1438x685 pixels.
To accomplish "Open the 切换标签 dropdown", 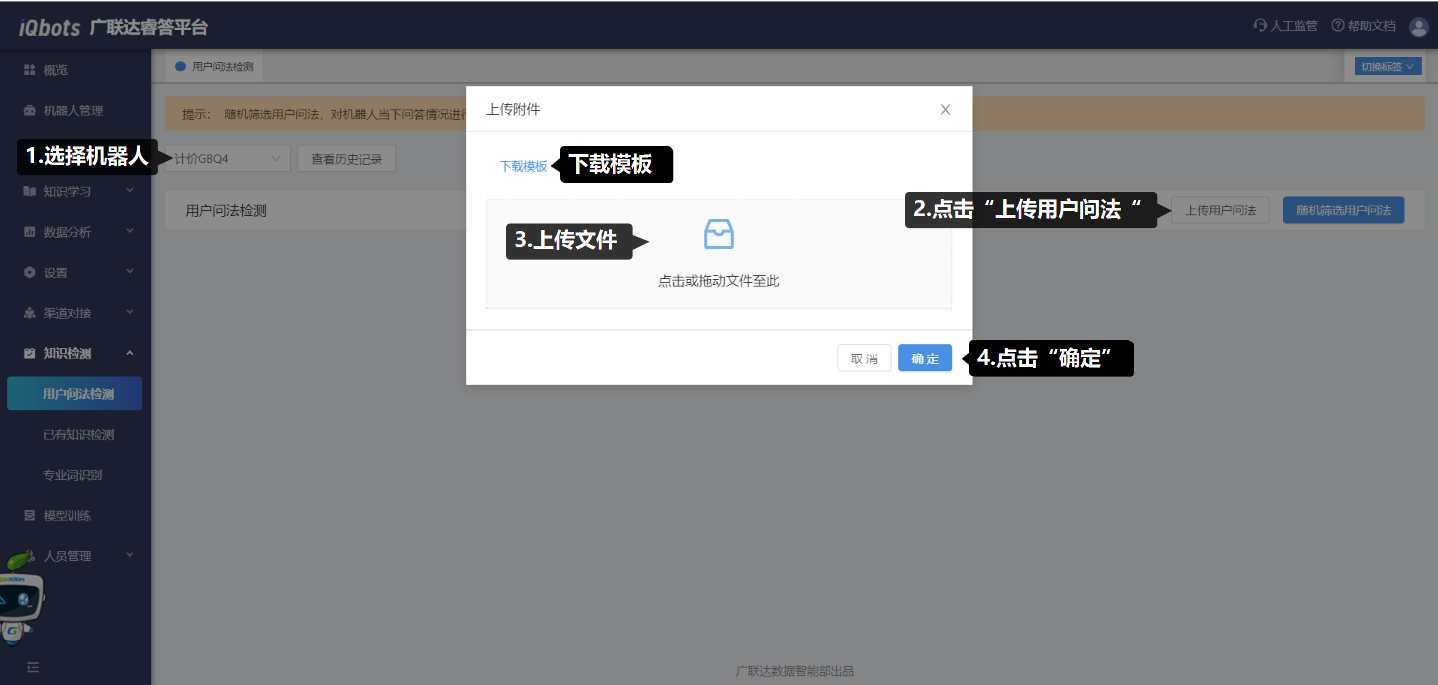I will point(1387,66).
